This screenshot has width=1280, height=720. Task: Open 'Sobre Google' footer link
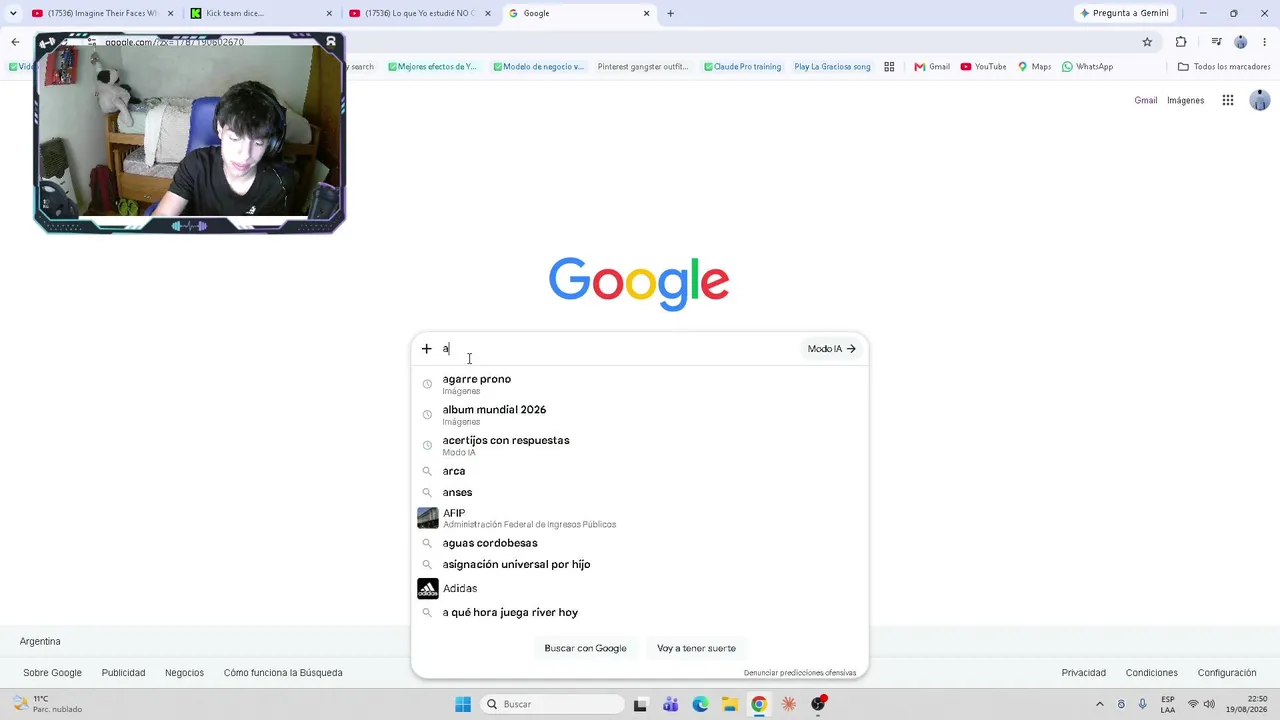(x=53, y=673)
